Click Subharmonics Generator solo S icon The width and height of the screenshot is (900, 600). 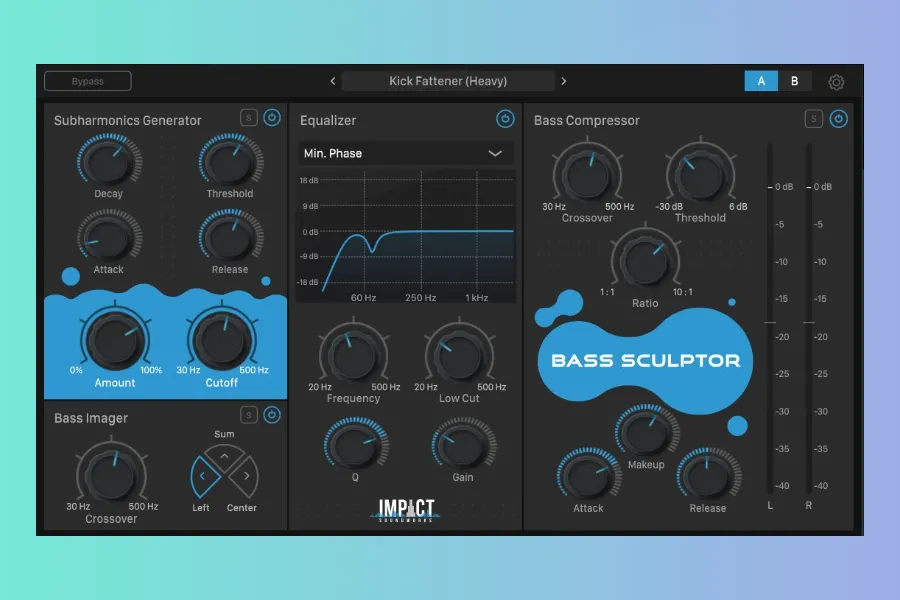pos(248,118)
